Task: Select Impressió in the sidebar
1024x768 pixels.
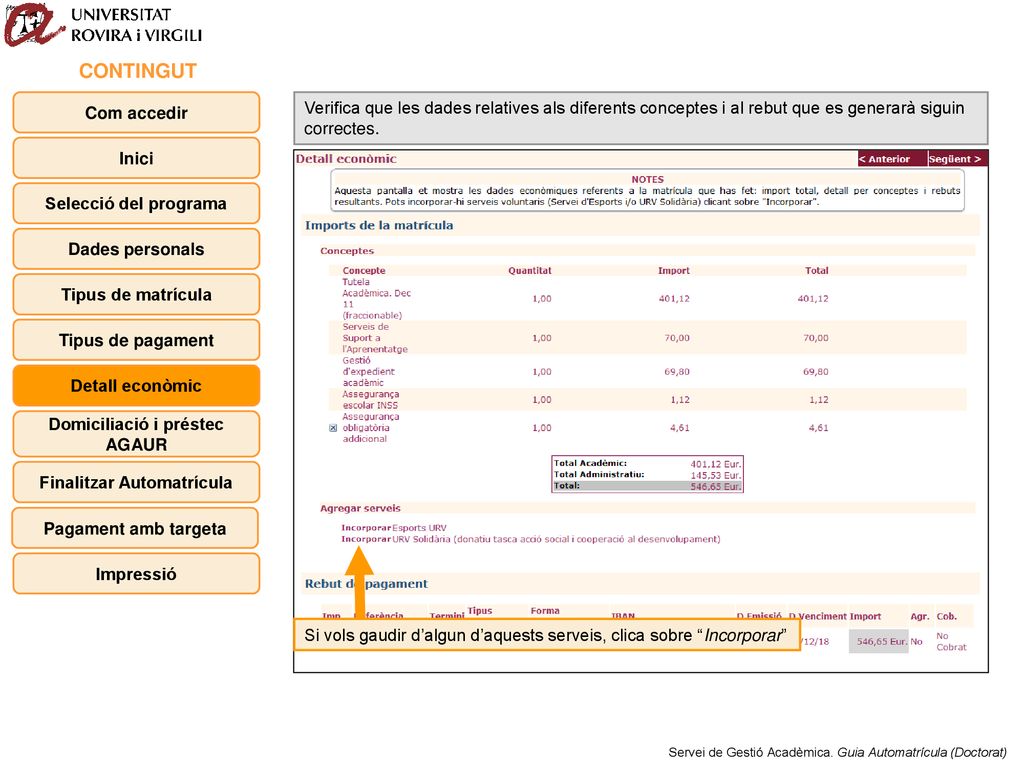Action: click(136, 574)
